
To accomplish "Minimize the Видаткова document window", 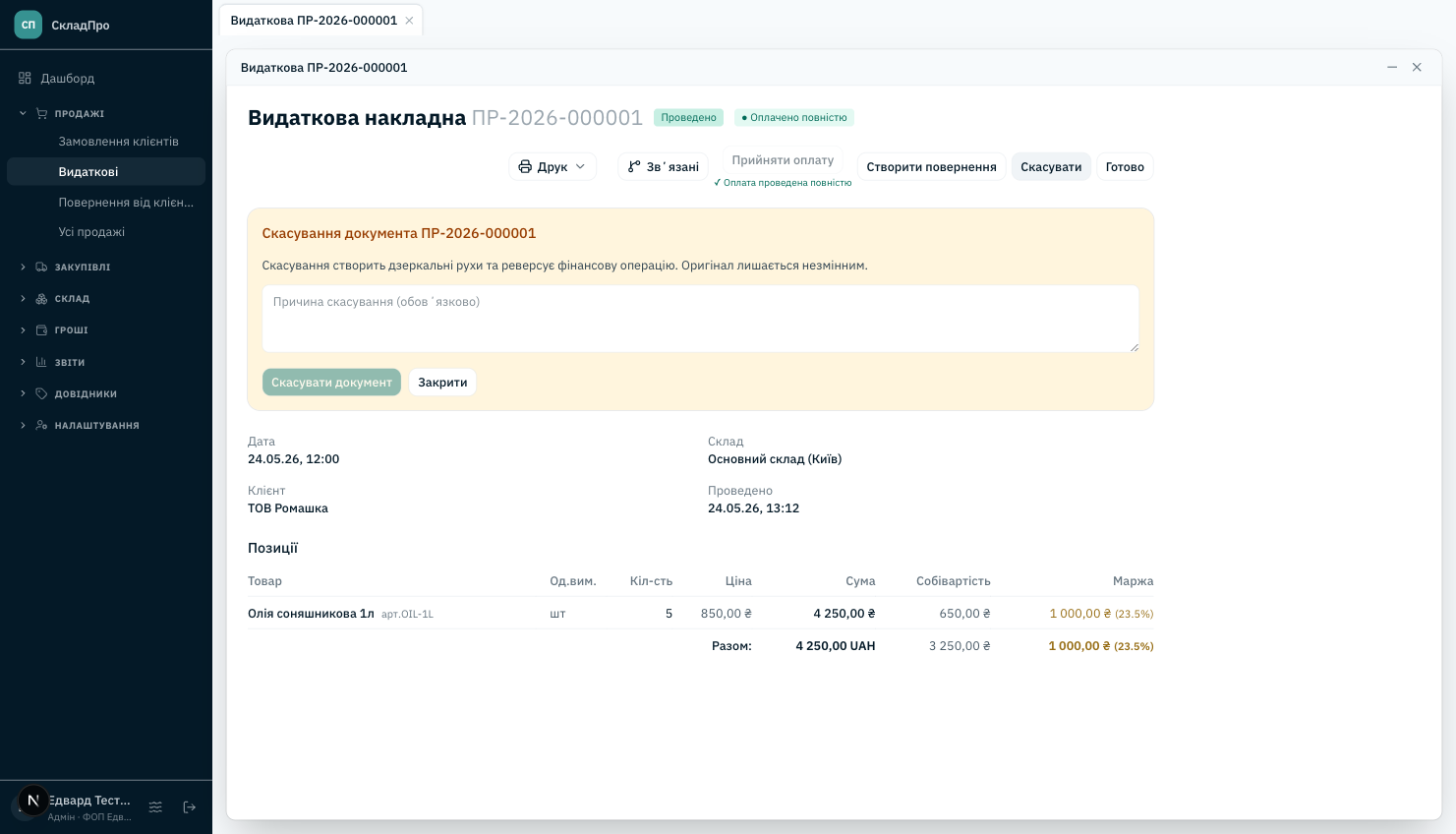I will click(x=1392, y=67).
